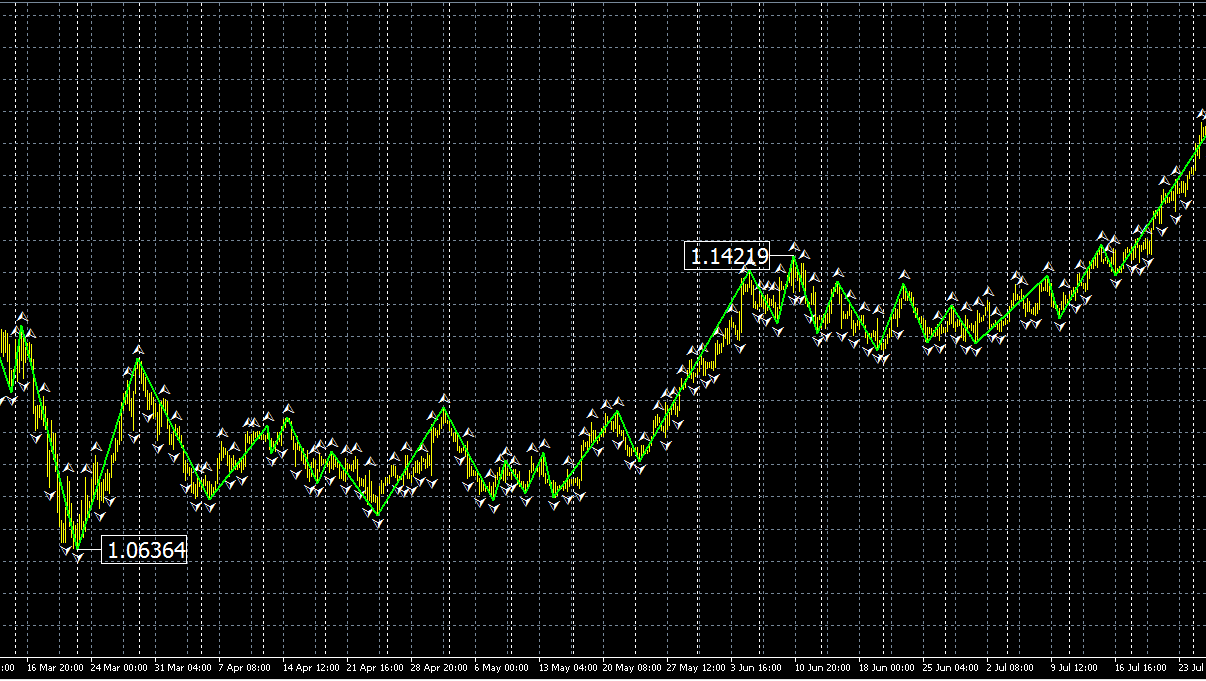Image resolution: width=1206 pixels, height=681 pixels.
Task: Click the 20 May 08:00 time label
Action: click(x=632, y=668)
